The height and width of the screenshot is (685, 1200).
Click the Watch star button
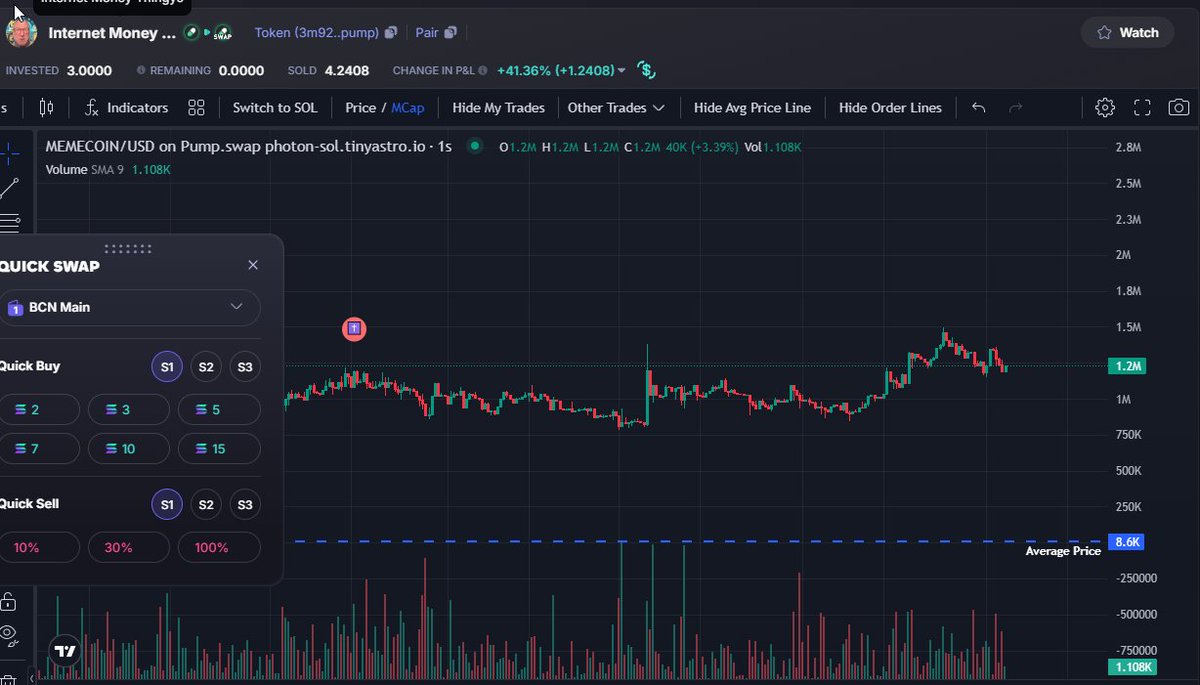(x=1128, y=32)
